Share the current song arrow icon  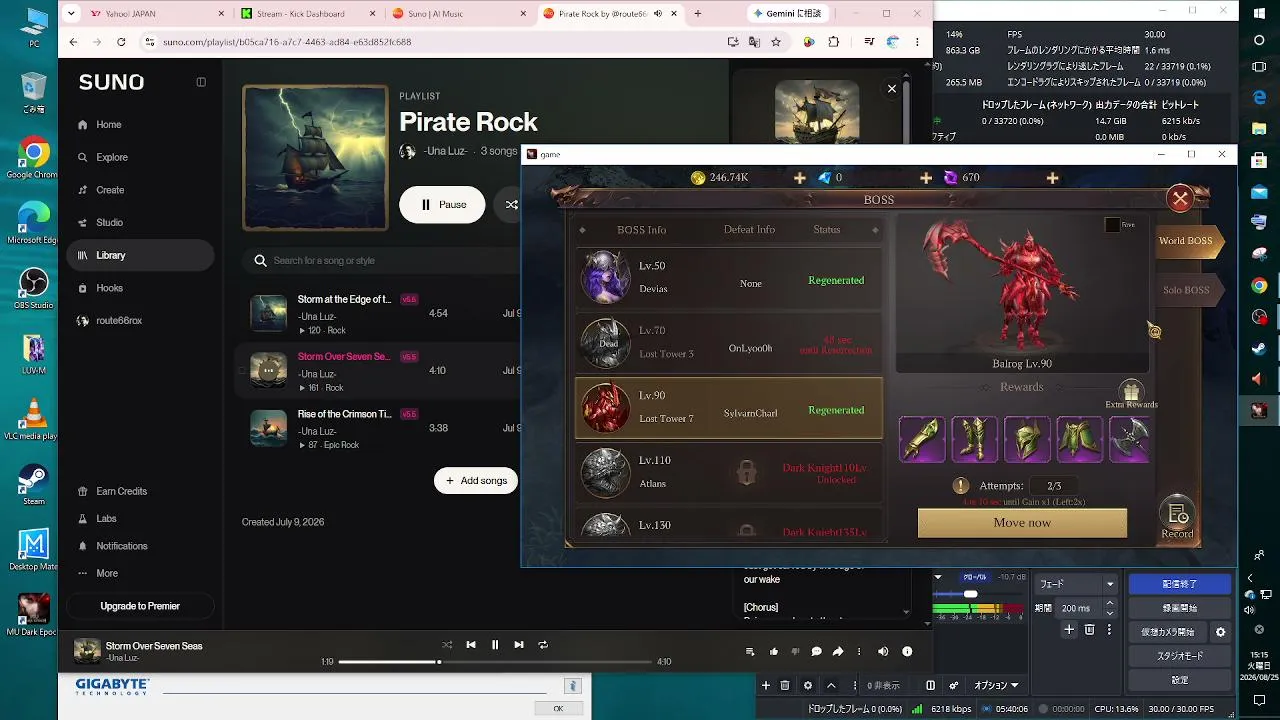tap(838, 652)
